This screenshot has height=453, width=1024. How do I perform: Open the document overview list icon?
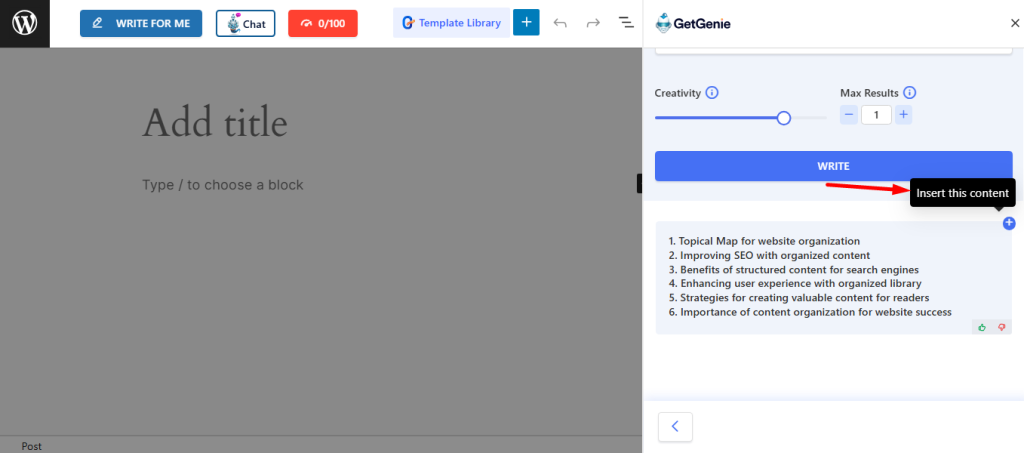pos(626,23)
